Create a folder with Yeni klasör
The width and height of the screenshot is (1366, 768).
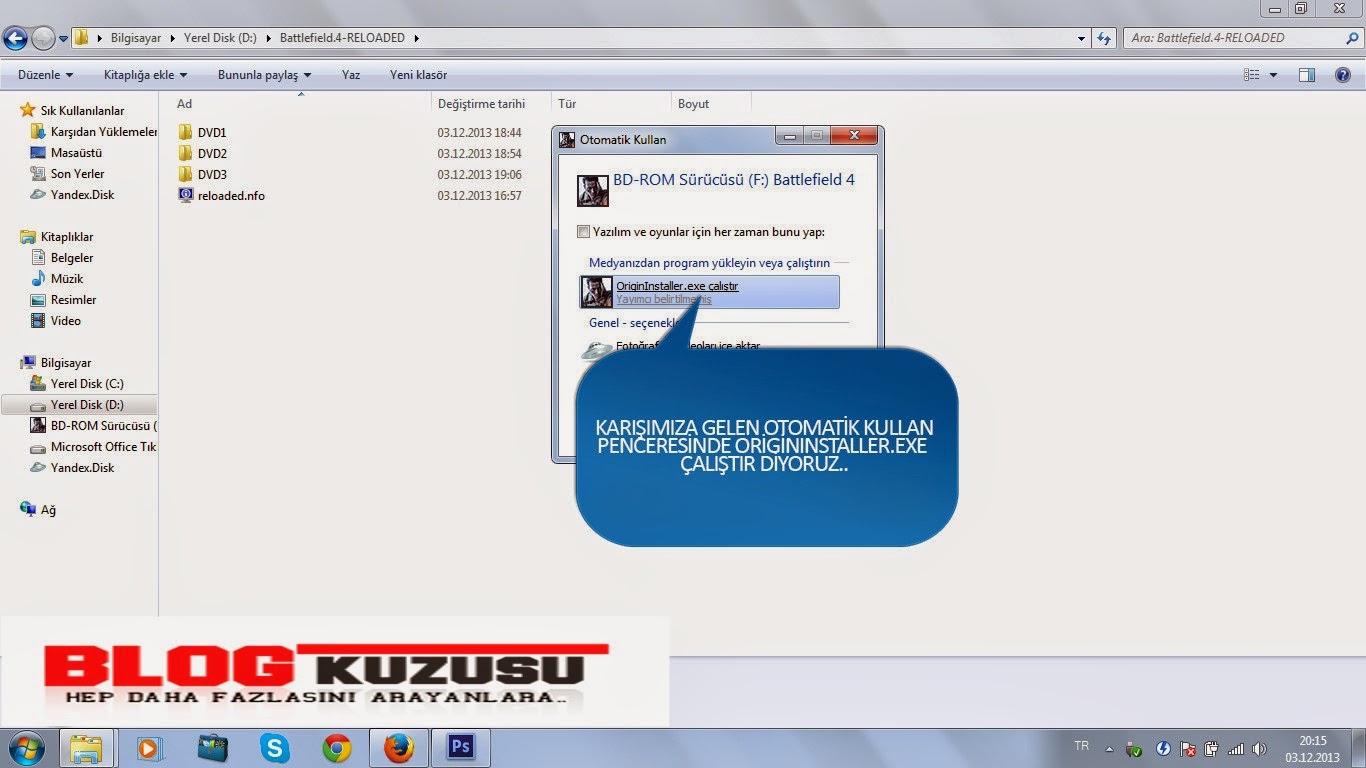(x=418, y=75)
